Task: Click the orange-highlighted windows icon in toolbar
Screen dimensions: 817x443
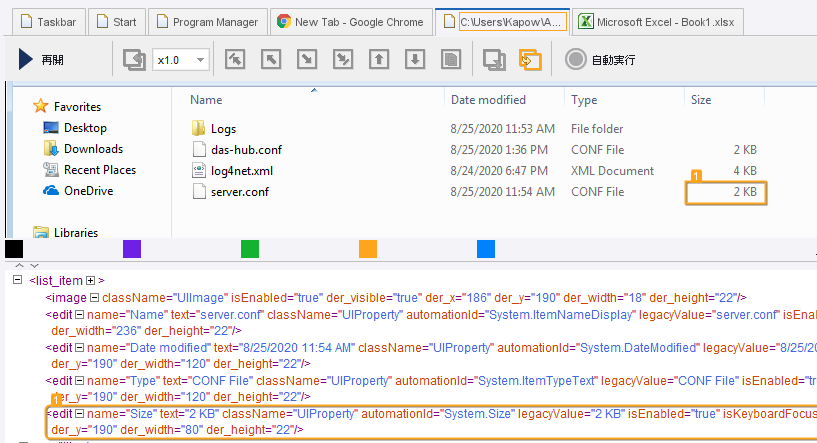Action: (x=530, y=60)
